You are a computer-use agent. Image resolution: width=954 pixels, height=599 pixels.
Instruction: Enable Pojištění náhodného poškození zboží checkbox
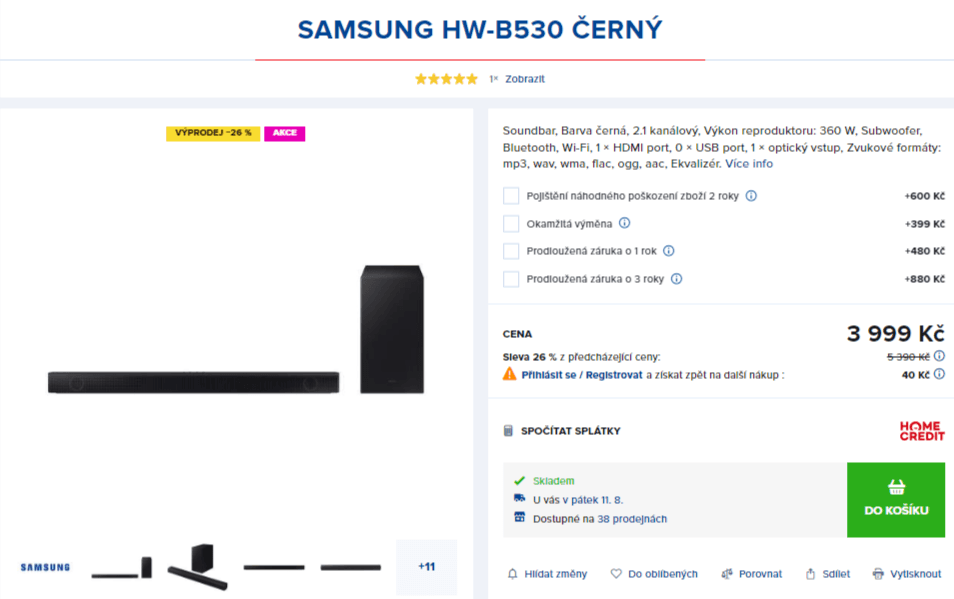click(511, 196)
